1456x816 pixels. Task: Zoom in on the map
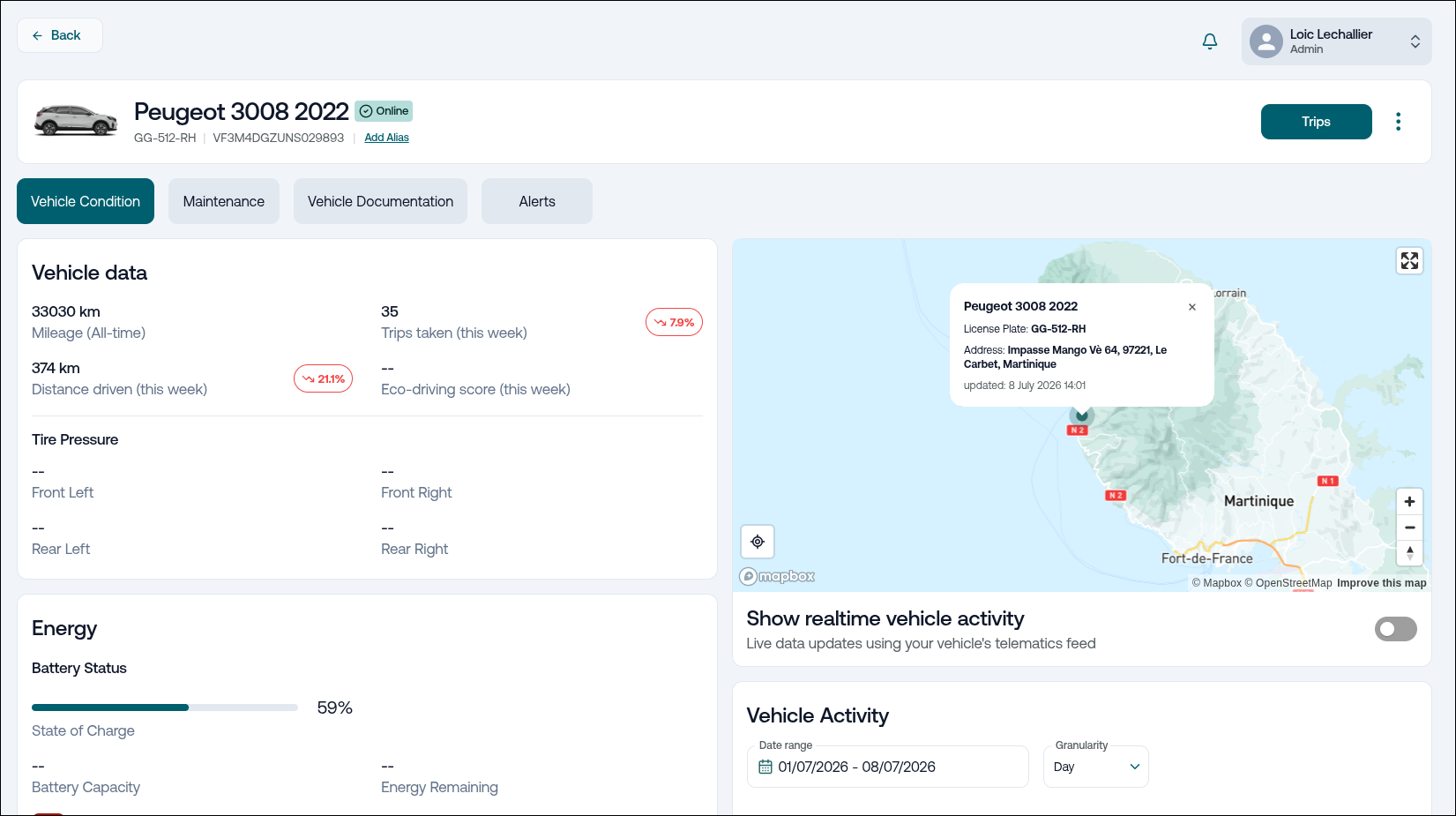coord(1409,502)
